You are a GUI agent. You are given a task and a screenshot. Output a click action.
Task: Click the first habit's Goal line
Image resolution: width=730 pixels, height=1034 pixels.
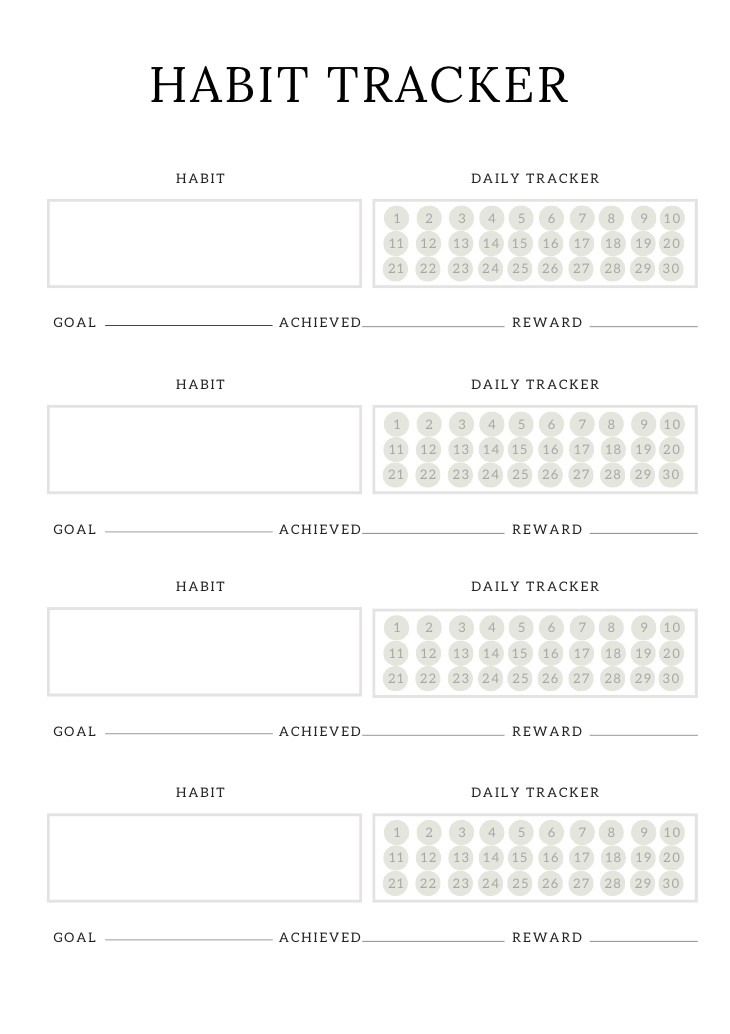tap(188, 323)
